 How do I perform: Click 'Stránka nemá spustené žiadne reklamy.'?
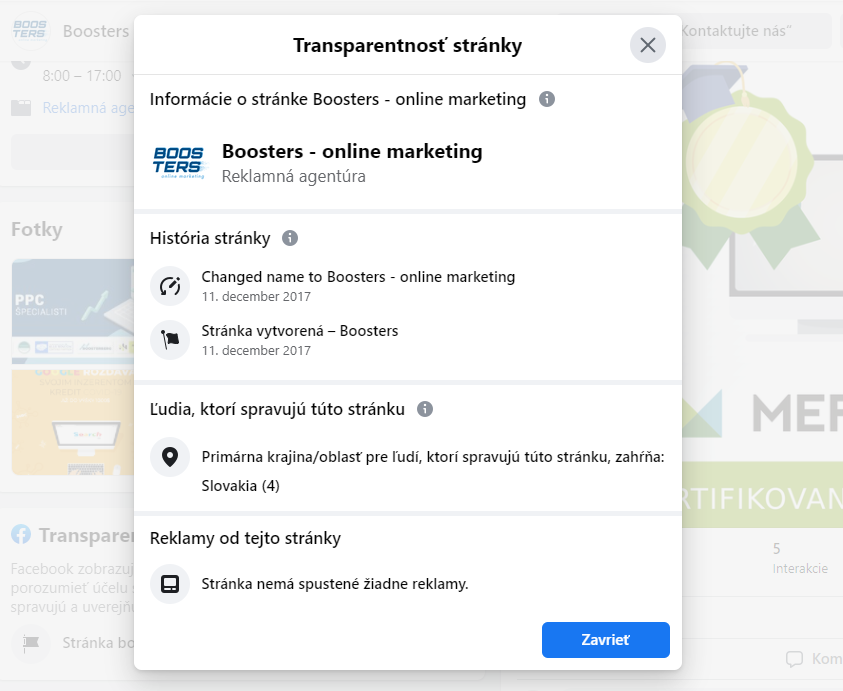pyautogui.click(x=335, y=584)
